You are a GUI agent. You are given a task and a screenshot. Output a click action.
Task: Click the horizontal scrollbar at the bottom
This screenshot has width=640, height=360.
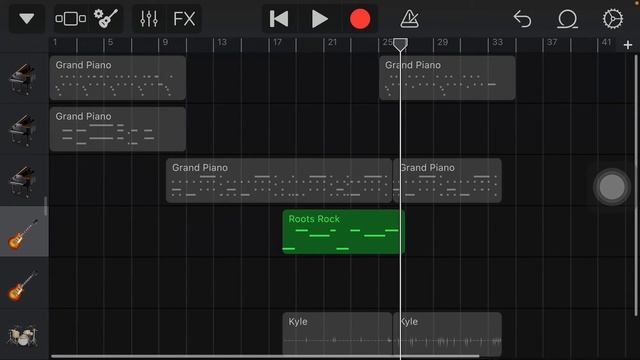pyautogui.click(x=265, y=356)
